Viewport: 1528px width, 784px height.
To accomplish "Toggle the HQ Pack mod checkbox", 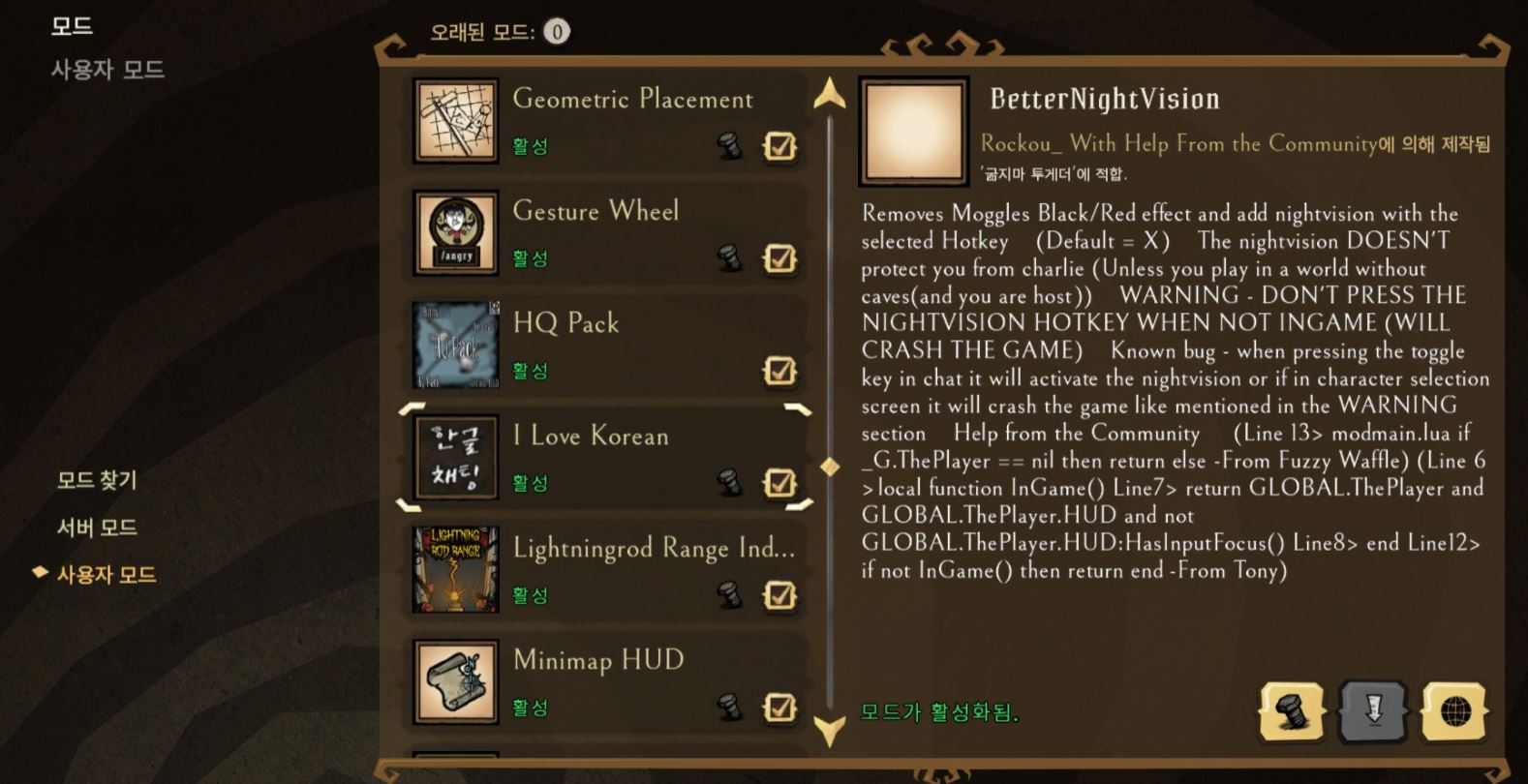I will tap(780, 371).
